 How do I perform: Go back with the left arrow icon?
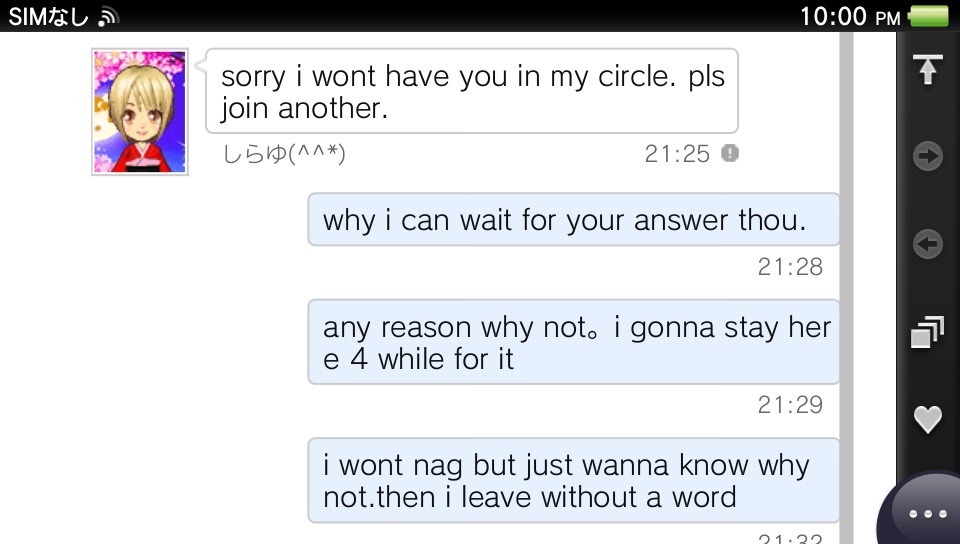[x=928, y=244]
